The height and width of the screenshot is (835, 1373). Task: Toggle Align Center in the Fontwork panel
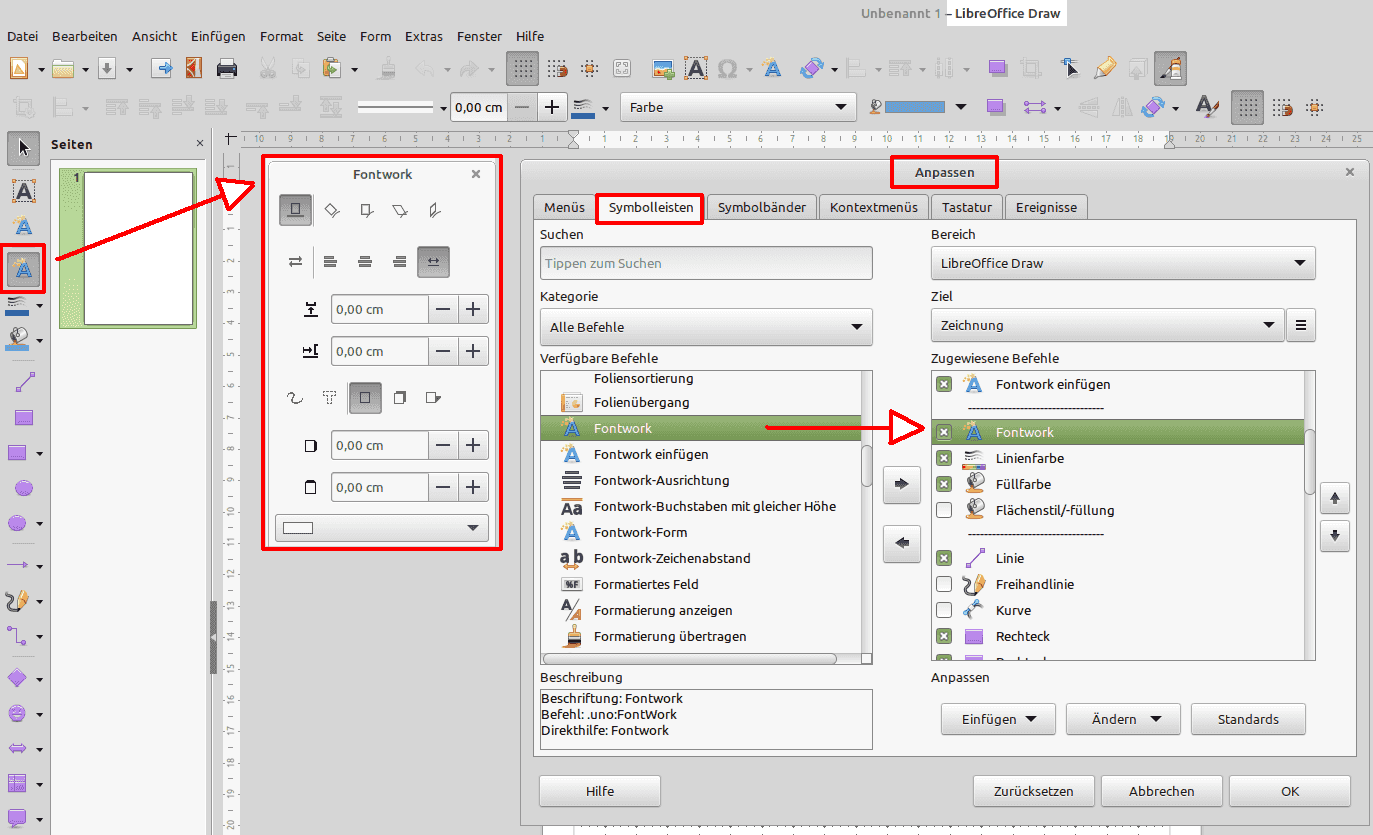coord(365,262)
